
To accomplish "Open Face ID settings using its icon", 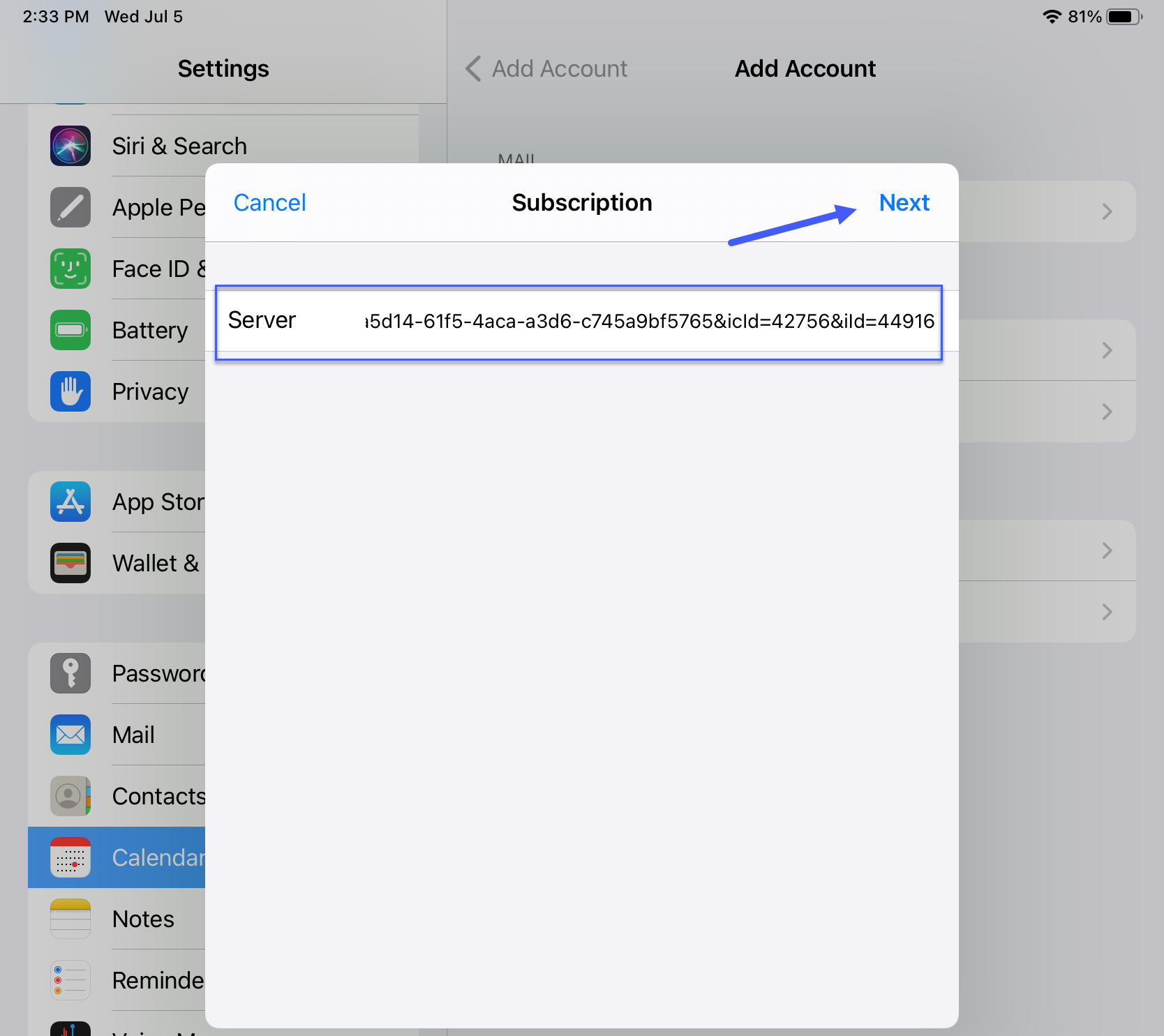I will (x=70, y=269).
